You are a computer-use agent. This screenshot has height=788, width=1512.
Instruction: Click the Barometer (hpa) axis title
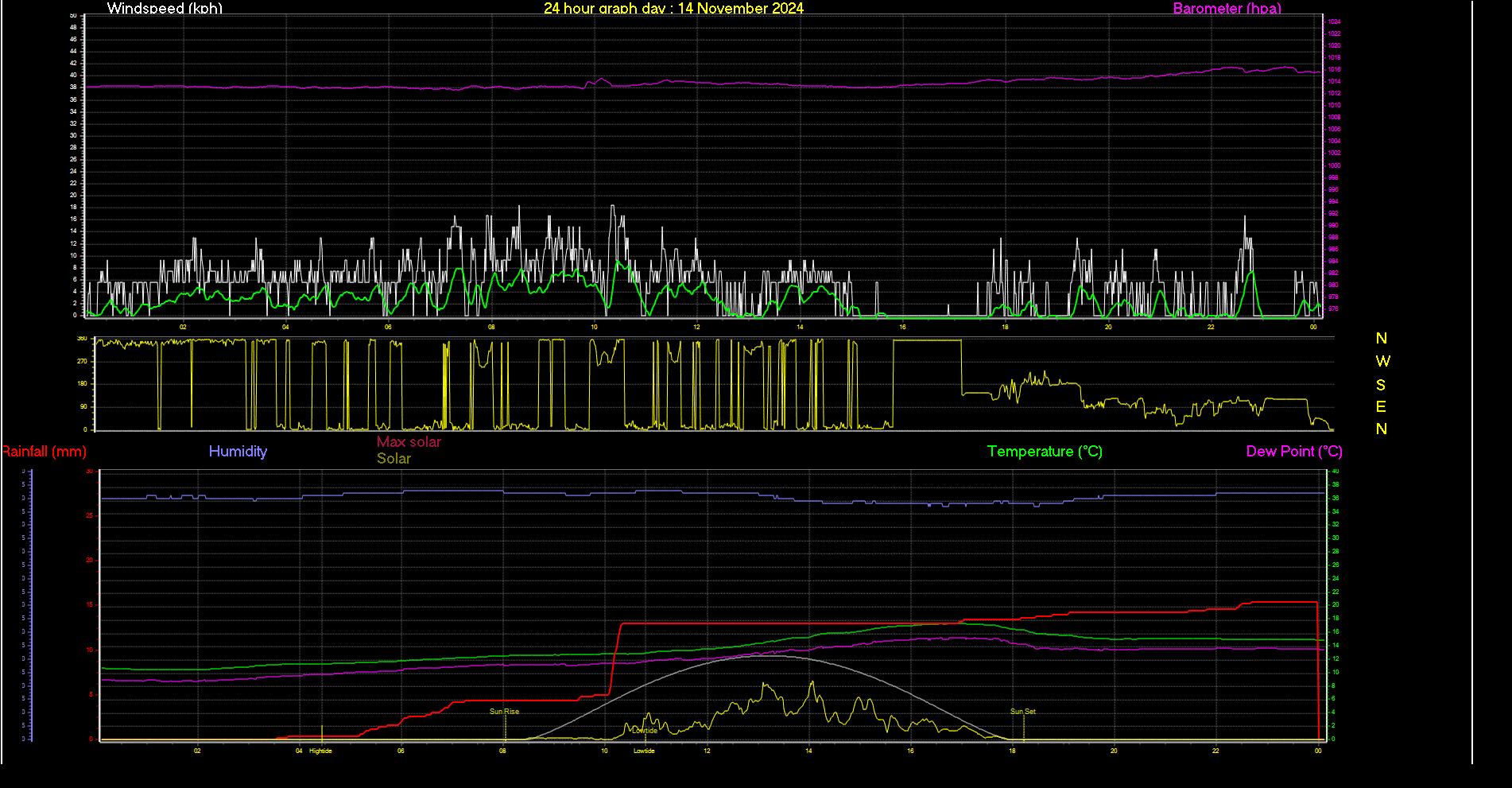[x=1227, y=8]
